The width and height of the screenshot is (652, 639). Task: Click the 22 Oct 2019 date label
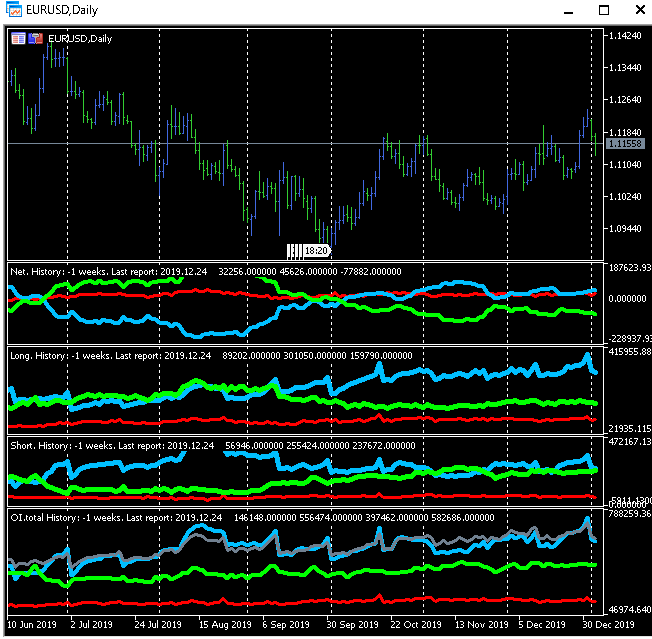tap(416, 624)
